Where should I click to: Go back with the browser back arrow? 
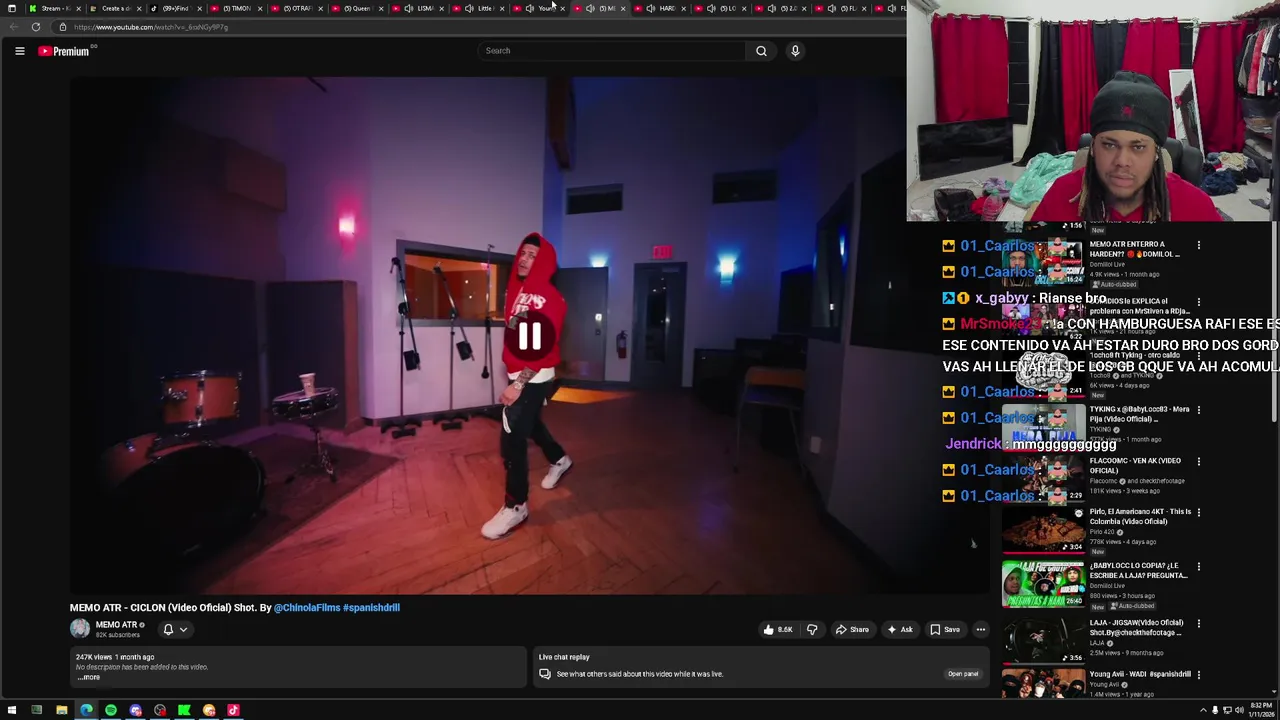pos(13,27)
